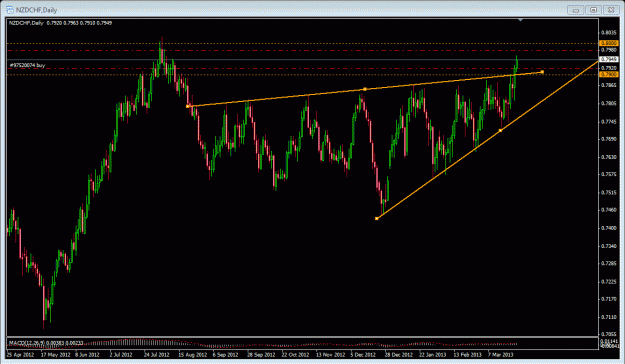Screen dimensions: 625x364
Task: Click the 13 Feb 2013 date label
Action: point(467,354)
